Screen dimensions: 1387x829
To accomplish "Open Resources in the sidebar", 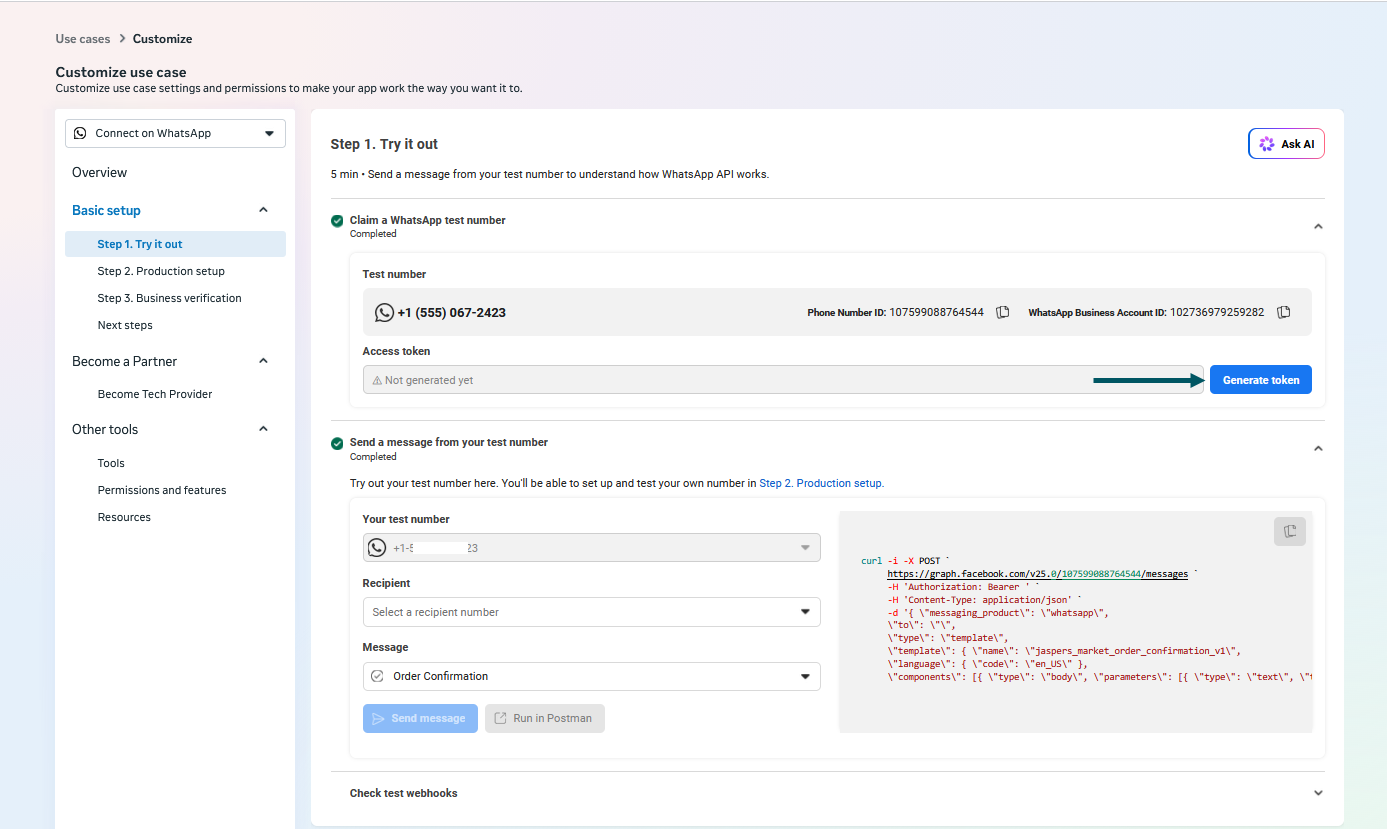I will tap(124, 517).
